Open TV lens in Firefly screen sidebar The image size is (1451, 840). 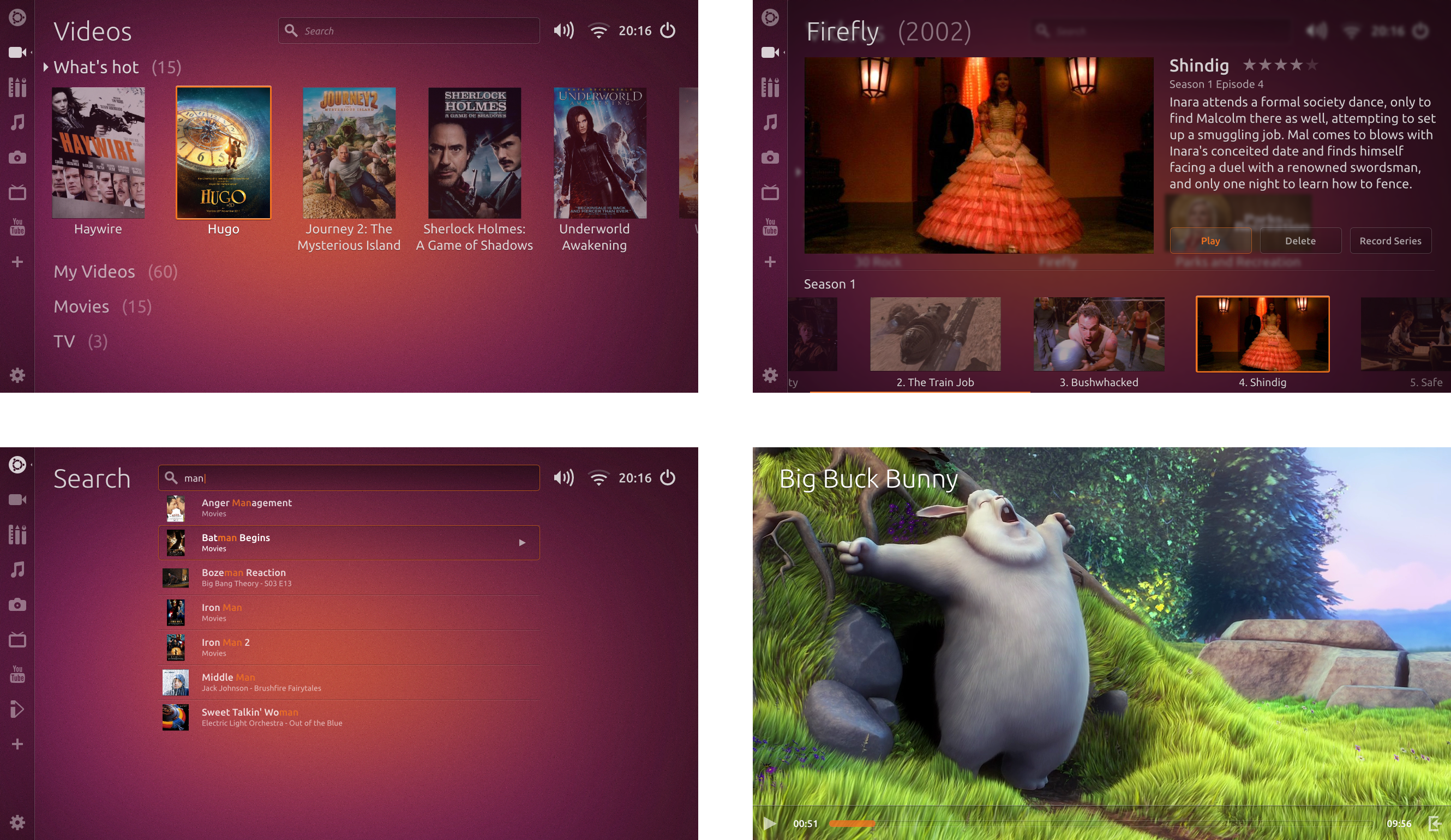770,193
